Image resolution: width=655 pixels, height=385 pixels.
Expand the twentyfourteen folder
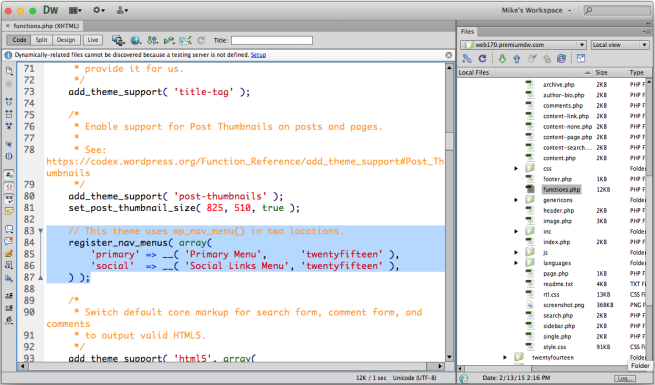tap(505, 357)
